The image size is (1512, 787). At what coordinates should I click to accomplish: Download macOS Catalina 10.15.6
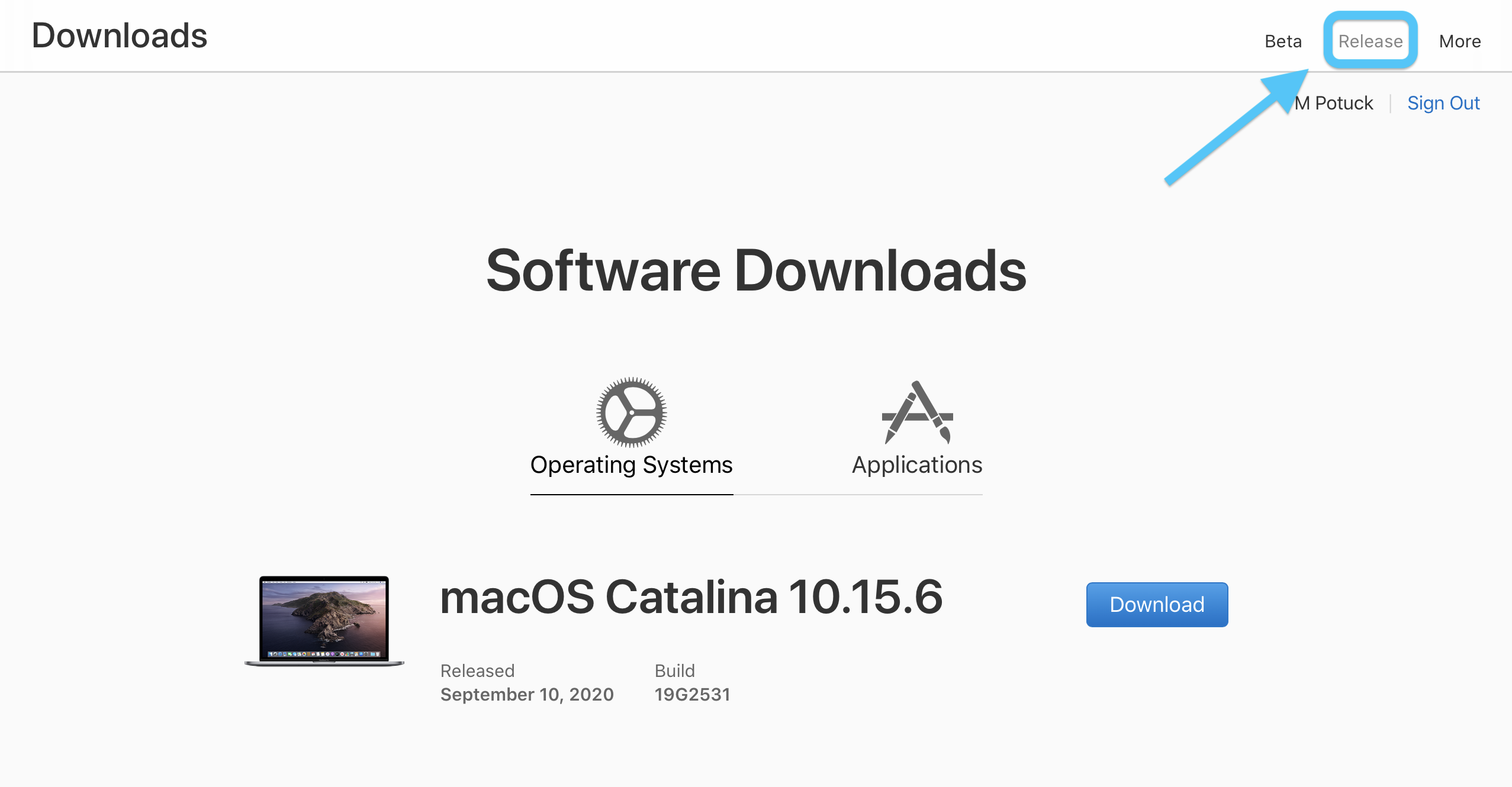(1155, 604)
